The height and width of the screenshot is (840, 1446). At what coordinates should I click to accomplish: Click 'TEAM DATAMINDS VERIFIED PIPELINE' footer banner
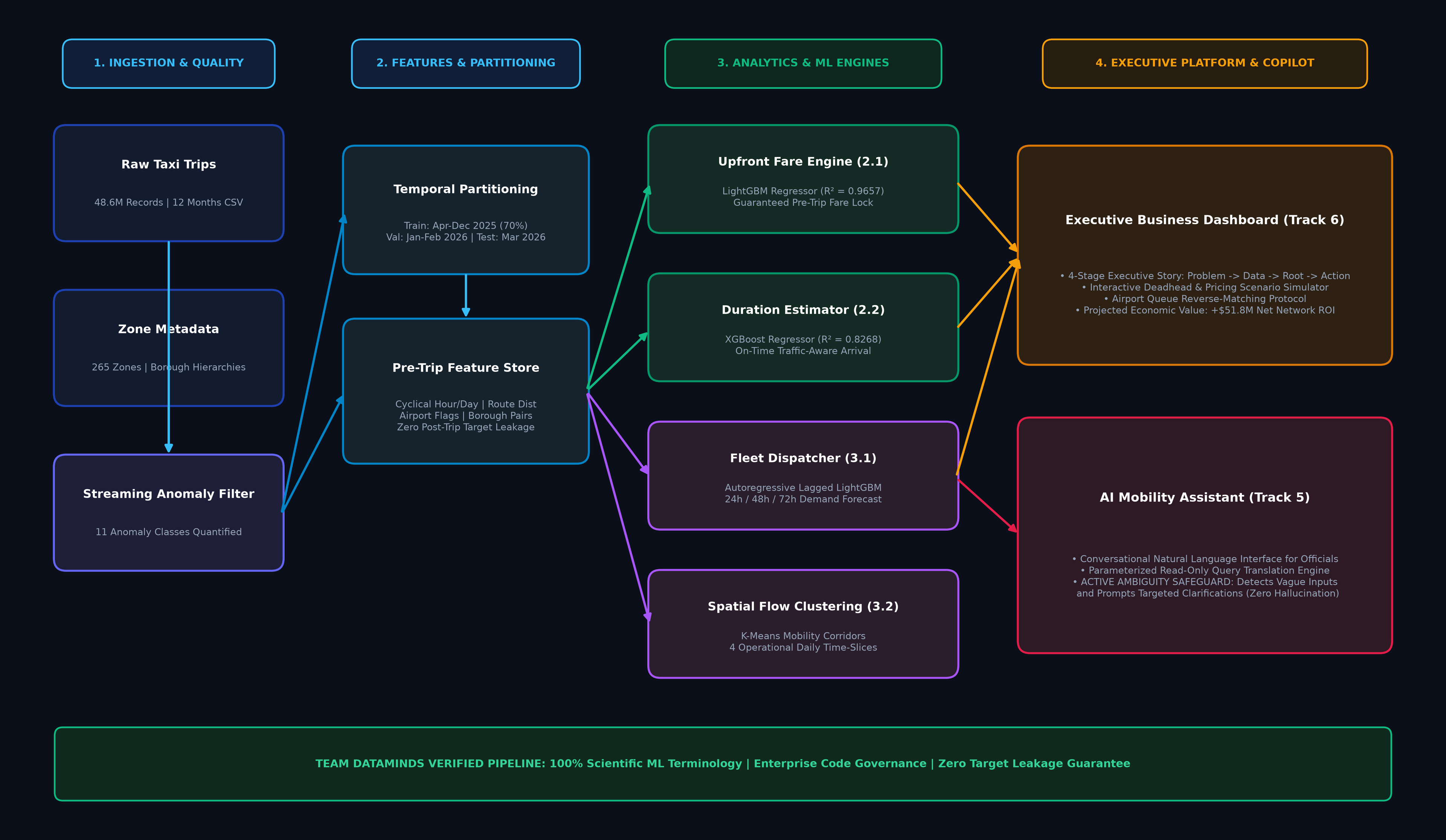click(722, 764)
